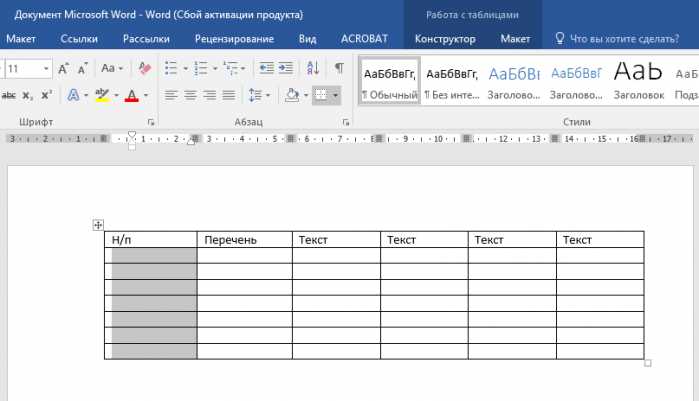Apply the Без интервала style

452,81
